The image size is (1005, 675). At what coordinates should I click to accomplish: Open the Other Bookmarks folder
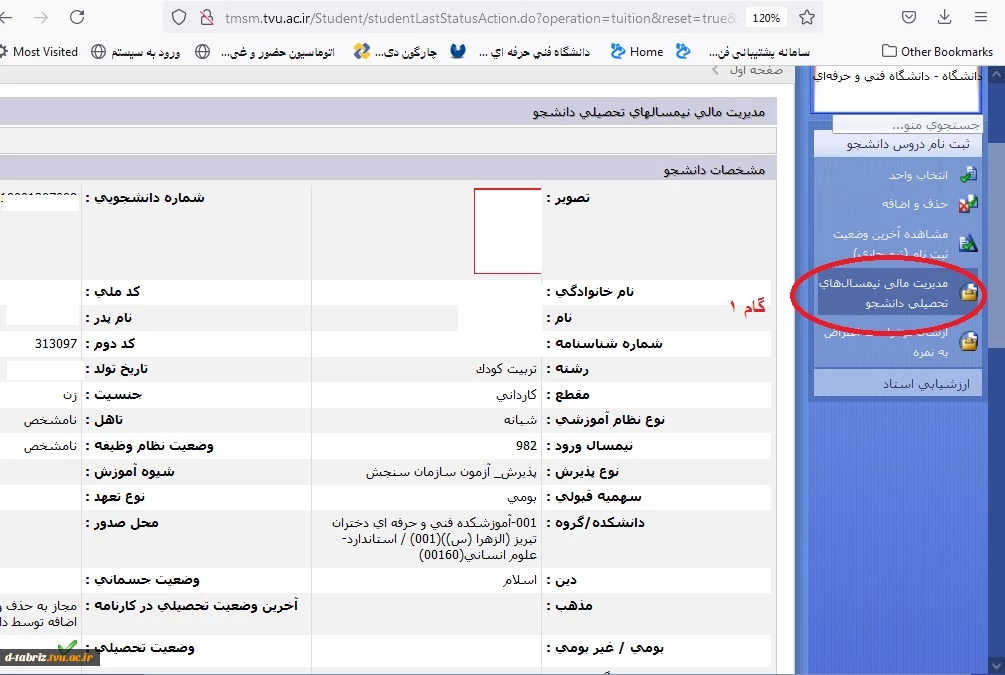click(x=937, y=52)
